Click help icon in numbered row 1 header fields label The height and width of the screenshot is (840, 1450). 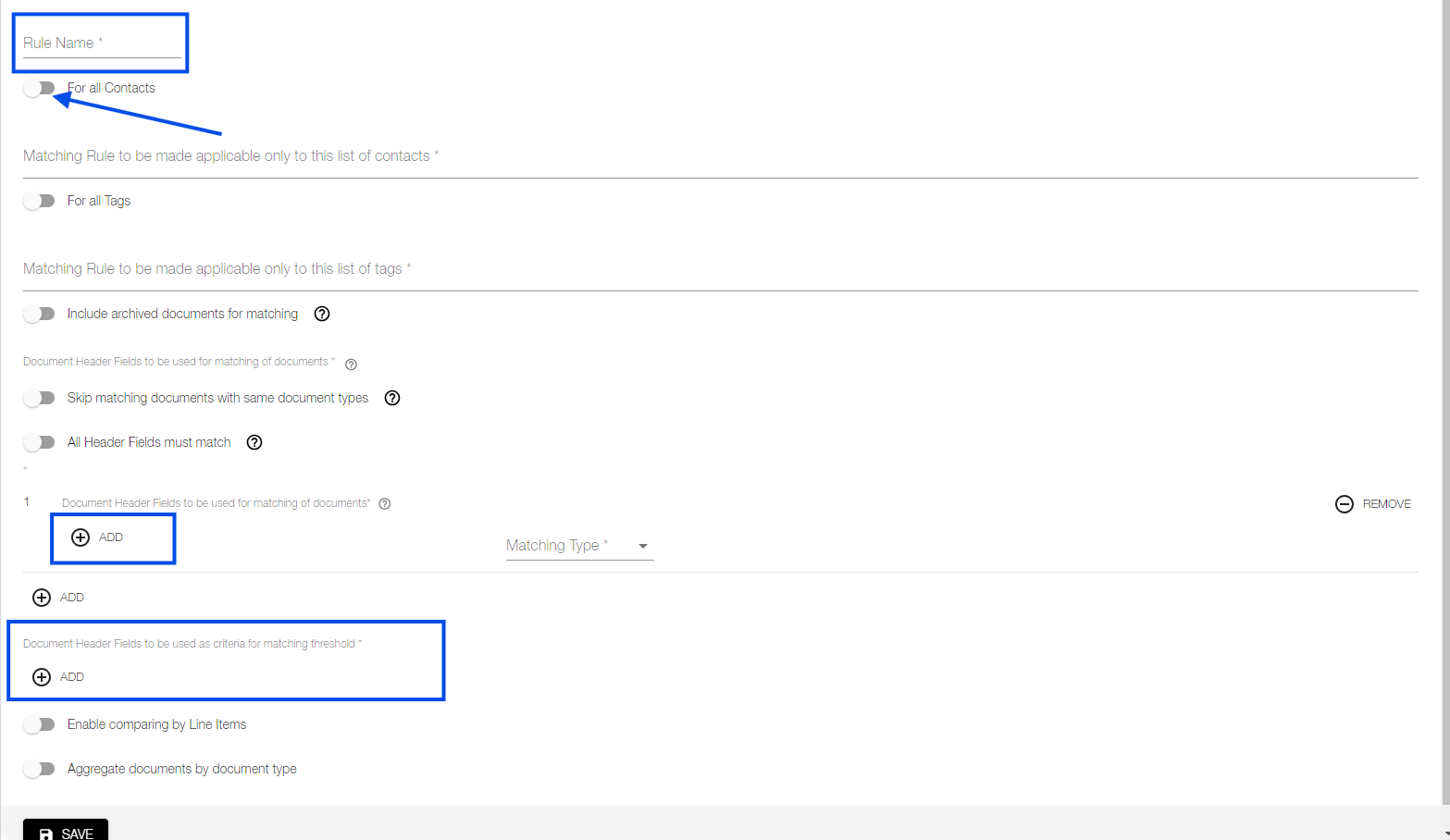coord(385,504)
